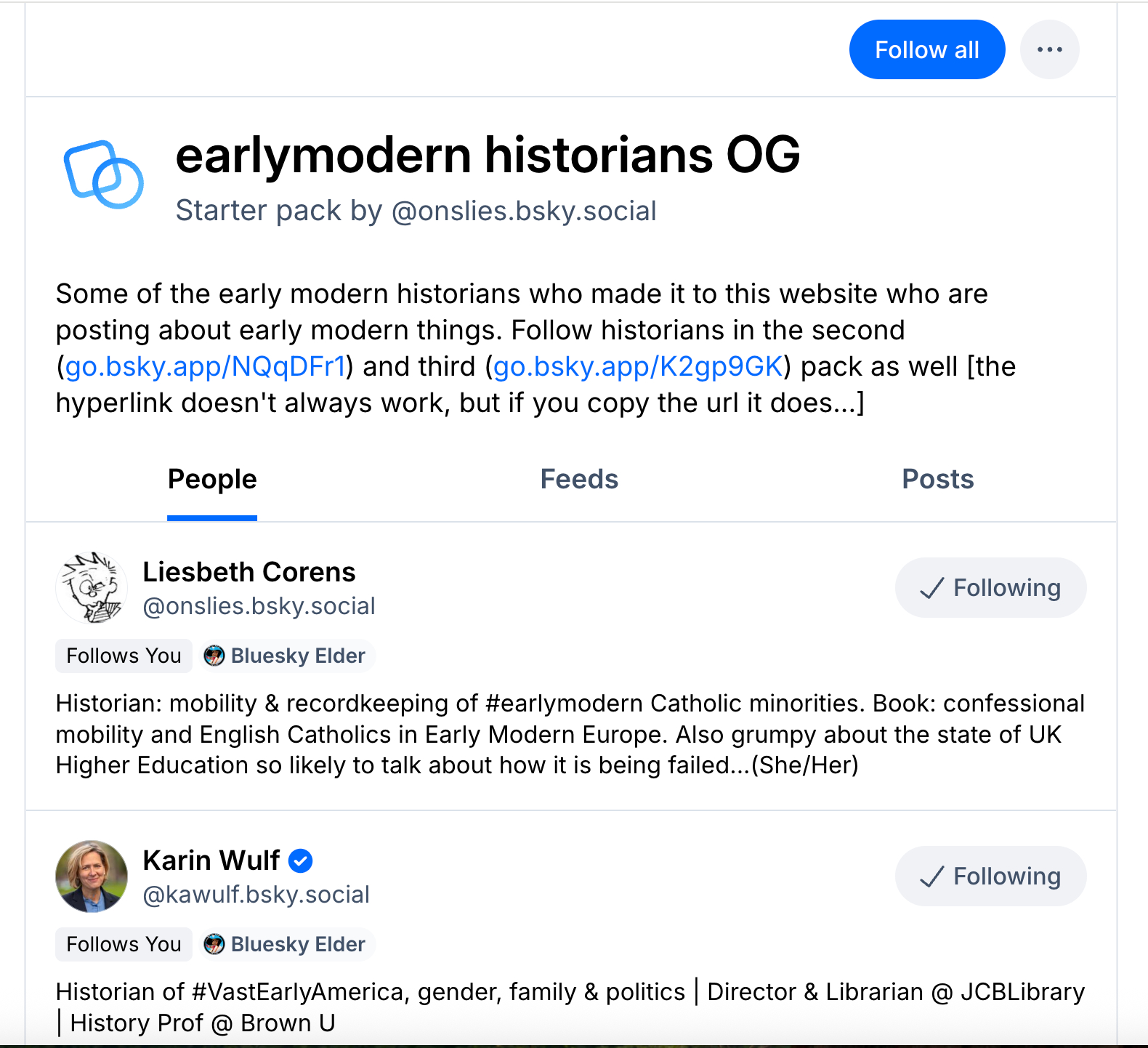Open Liesbeth Corens' cartoon avatar
The width and height of the screenshot is (1148, 1048).
[92, 588]
